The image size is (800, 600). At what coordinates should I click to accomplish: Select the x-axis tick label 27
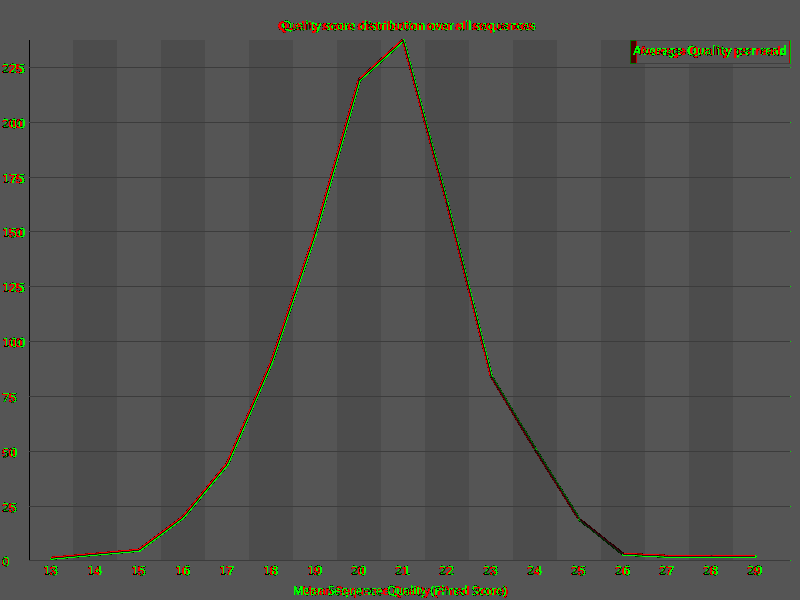pos(667,570)
